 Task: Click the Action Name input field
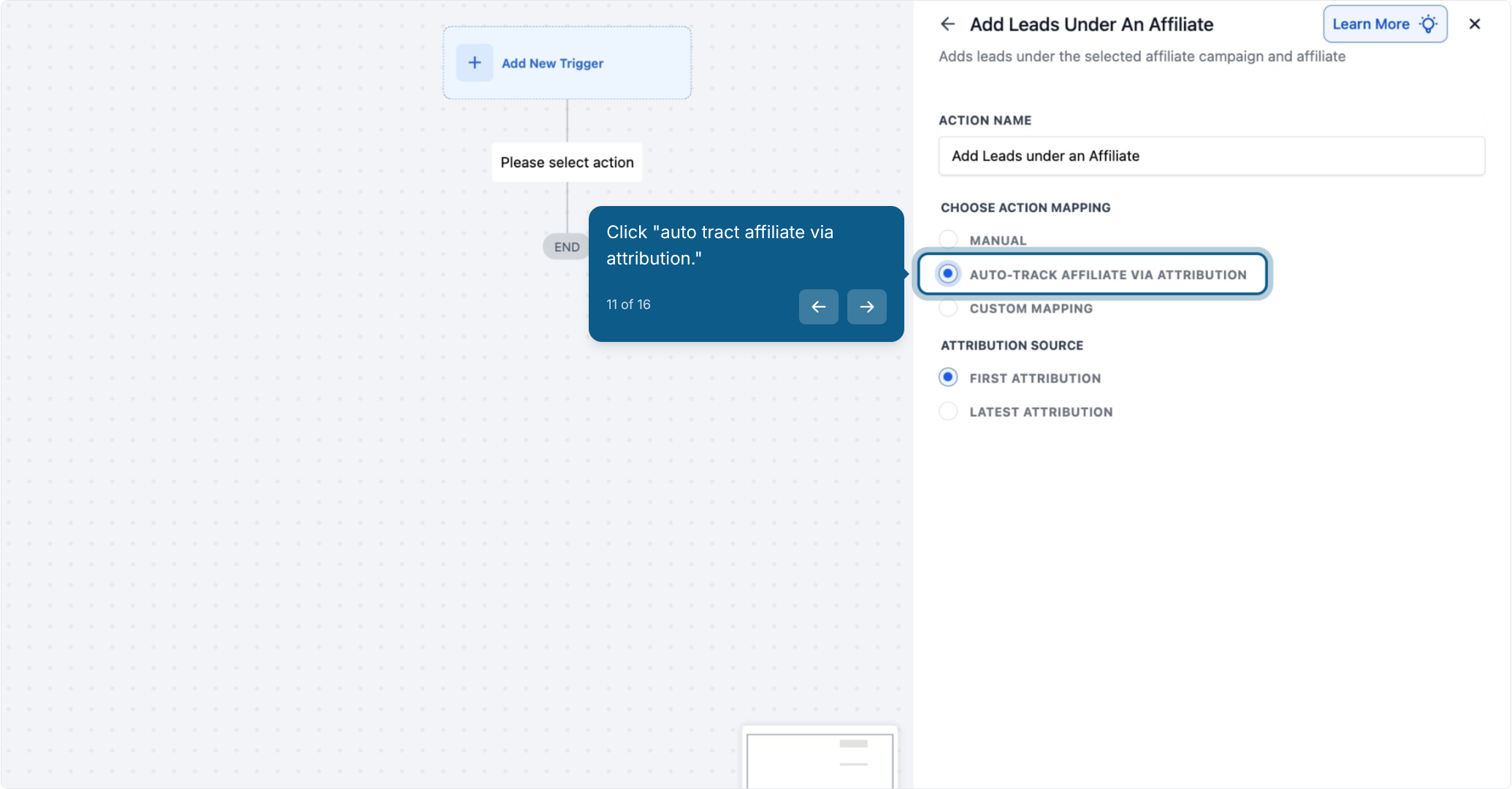point(1211,156)
